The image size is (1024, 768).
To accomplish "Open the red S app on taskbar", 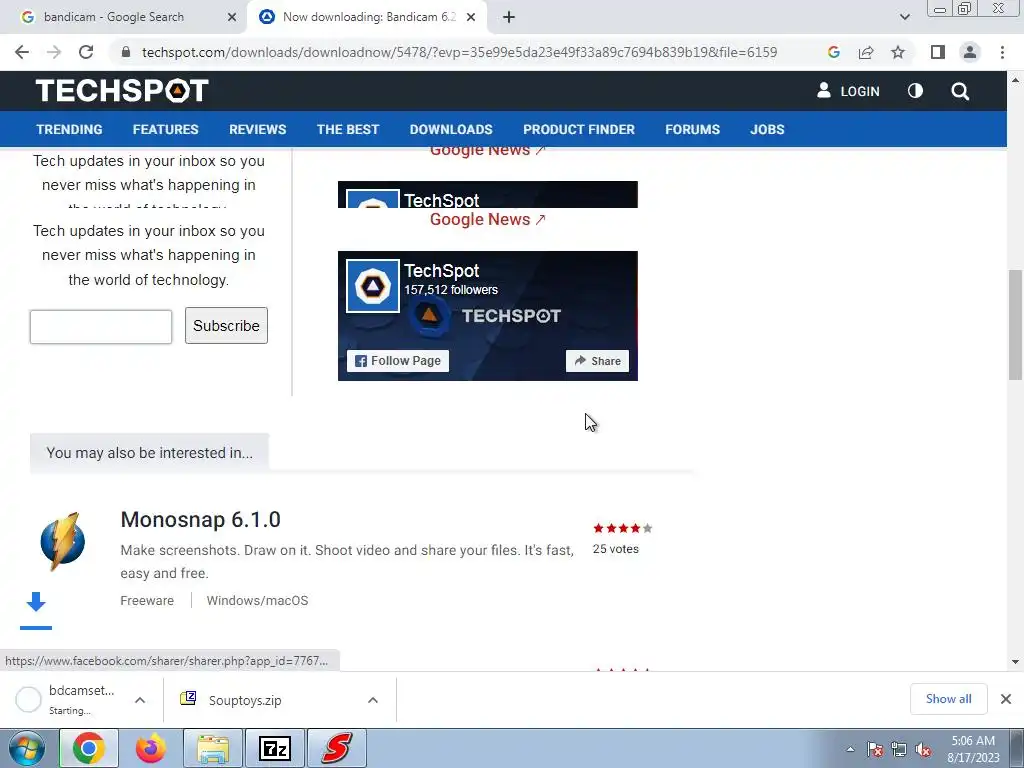I will point(336,748).
